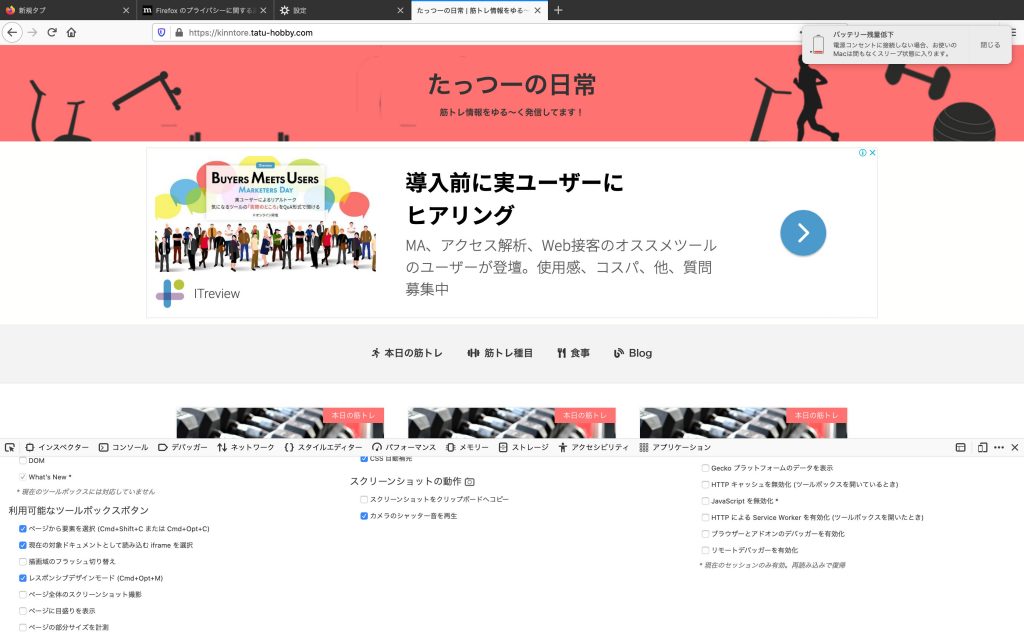Click the browser reload button

[x=52, y=32]
